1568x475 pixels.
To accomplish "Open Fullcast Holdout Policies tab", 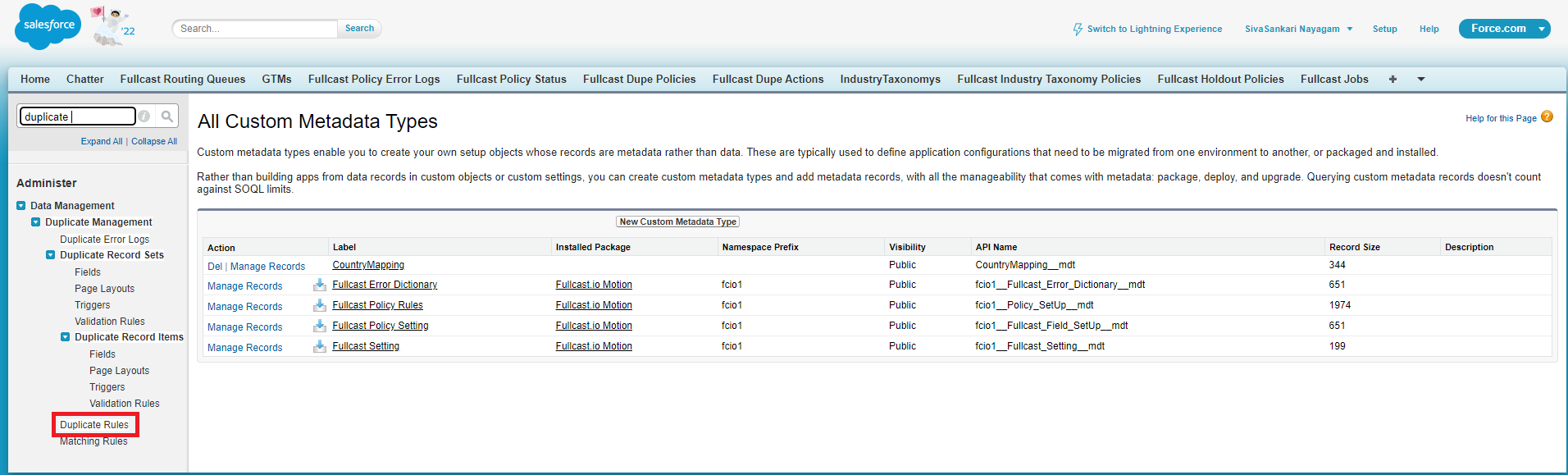I will (x=1221, y=80).
